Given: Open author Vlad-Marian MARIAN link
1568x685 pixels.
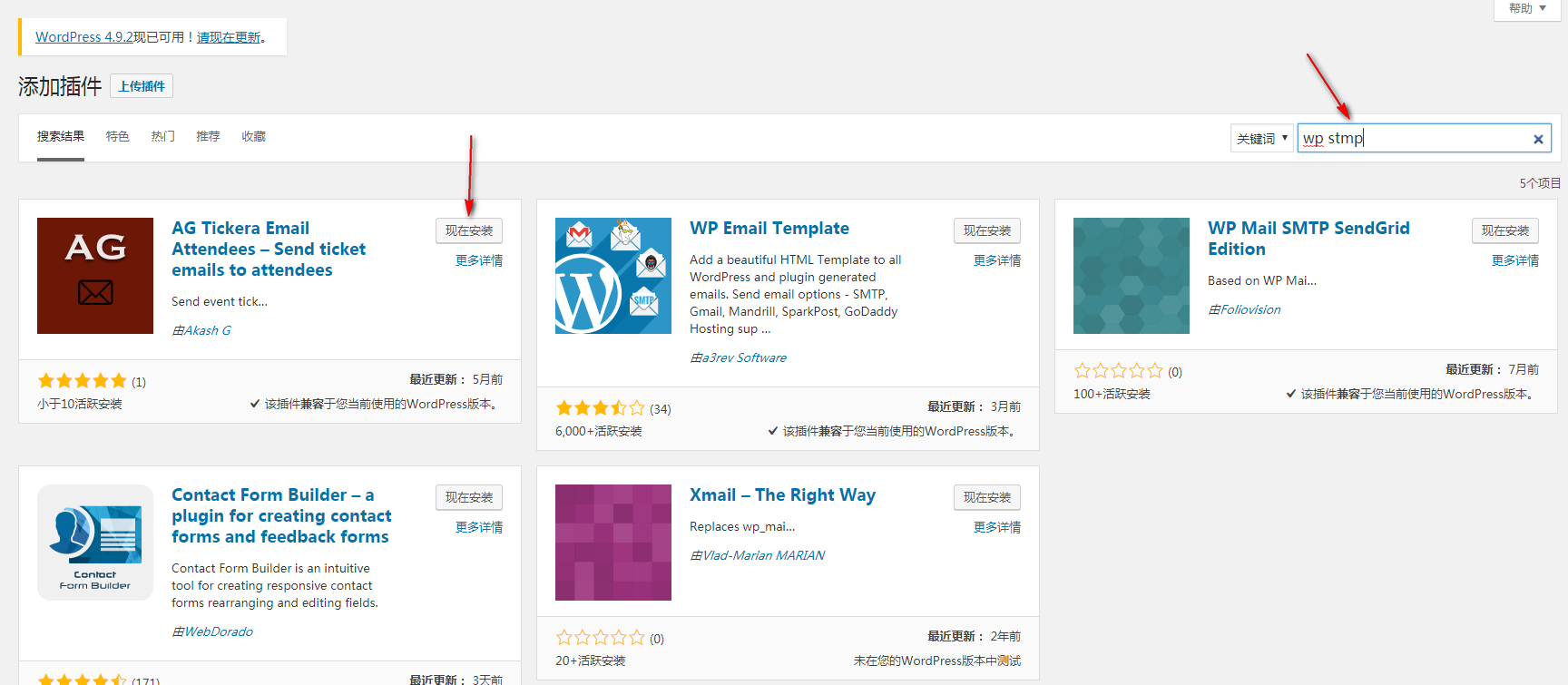Looking at the screenshot, I should tap(763, 555).
